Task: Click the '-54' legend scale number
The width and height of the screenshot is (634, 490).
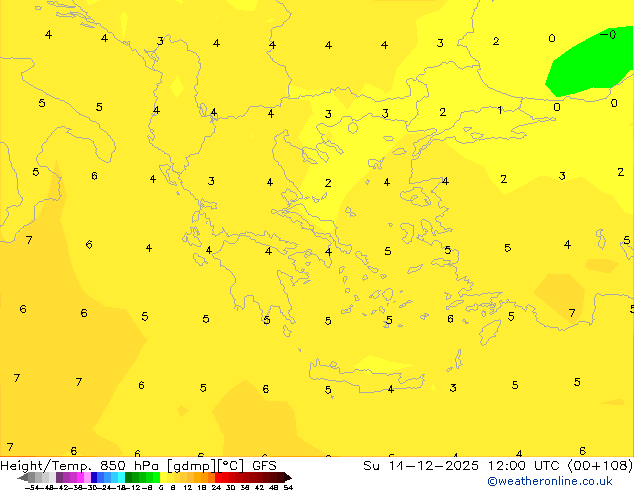Action: point(34,488)
